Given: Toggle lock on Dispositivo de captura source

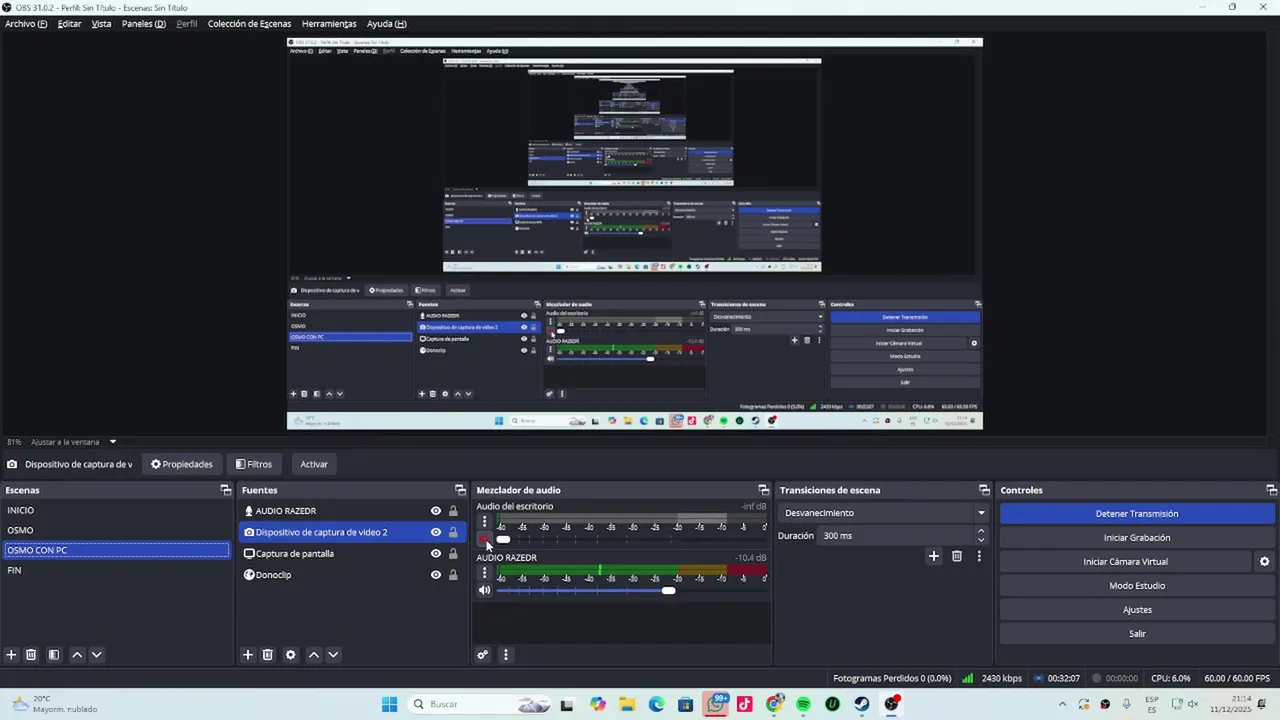Looking at the screenshot, I should pyautogui.click(x=453, y=532).
